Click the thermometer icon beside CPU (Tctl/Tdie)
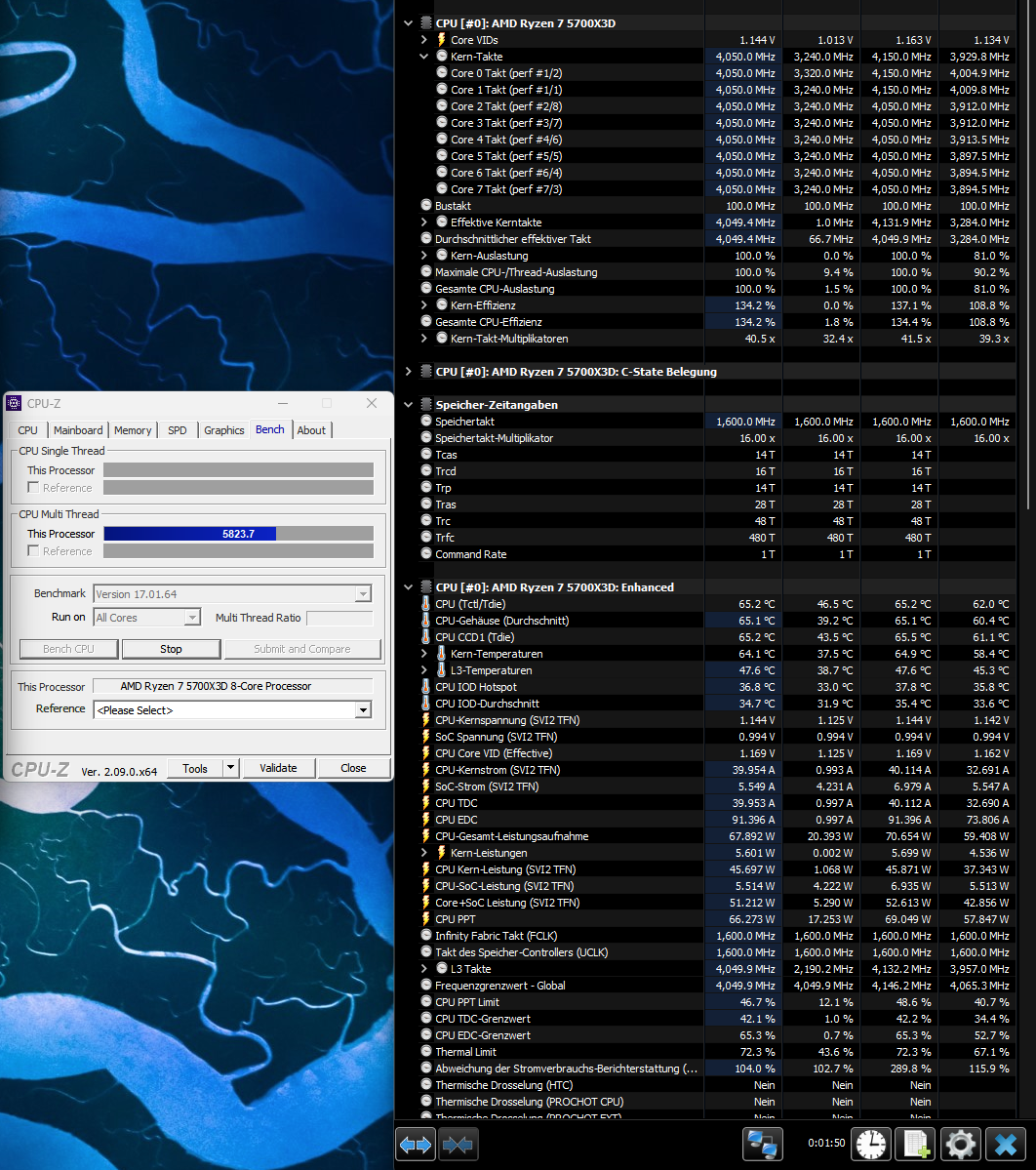The height and width of the screenshot is (1170, 1036). coord(426,604)
